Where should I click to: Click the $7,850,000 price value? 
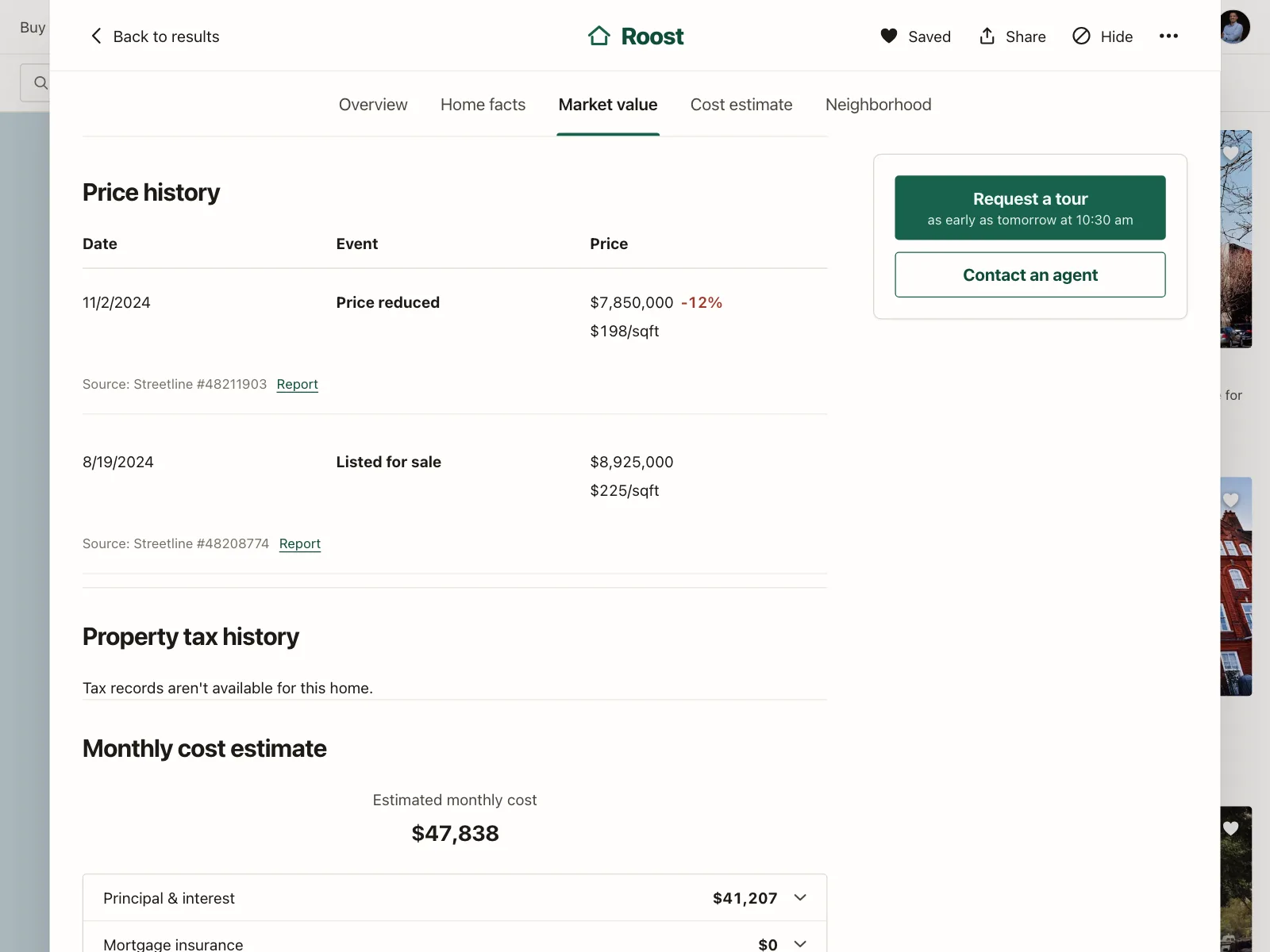click(632, 302)
